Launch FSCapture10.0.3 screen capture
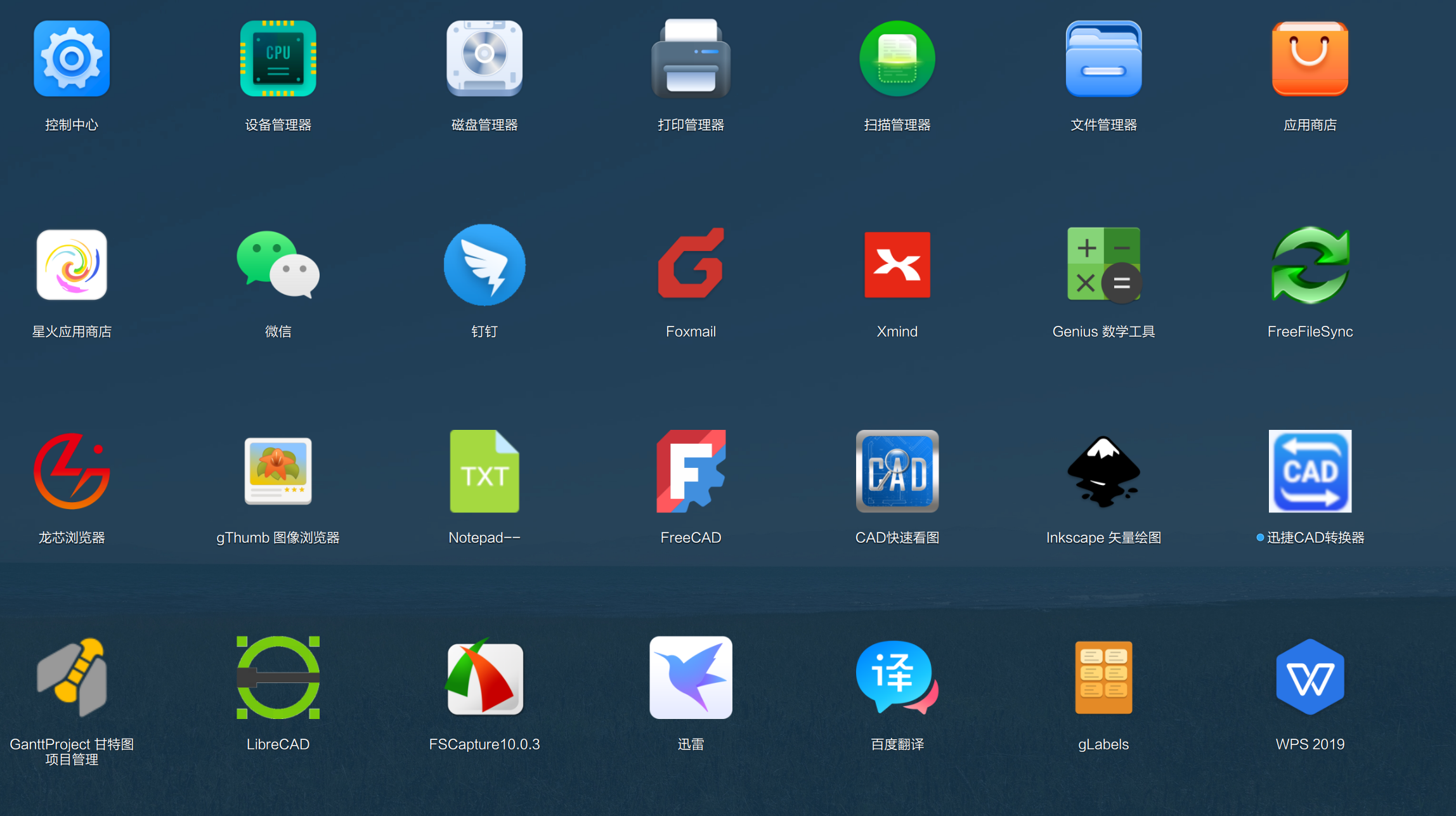The width and height of the screenshot is (1456, 816). tap(484, 676)
